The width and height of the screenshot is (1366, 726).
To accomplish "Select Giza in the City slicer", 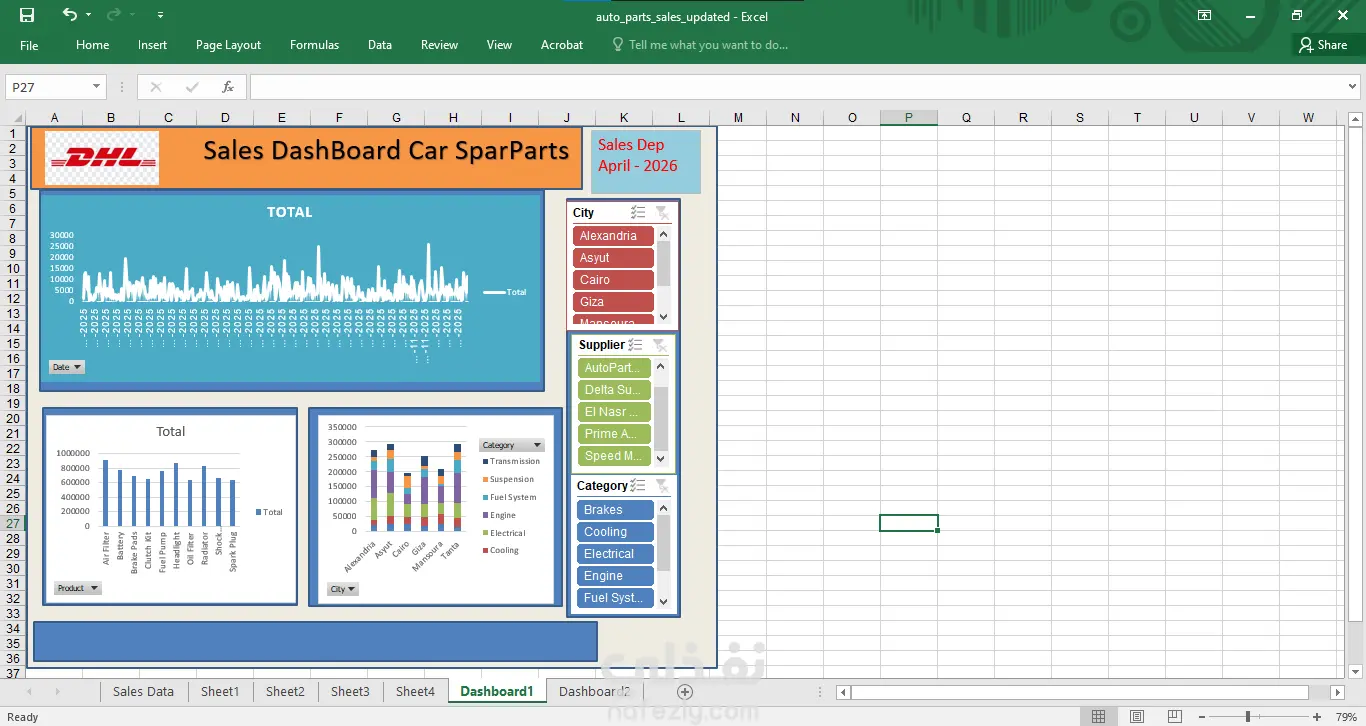I will 613,302.
